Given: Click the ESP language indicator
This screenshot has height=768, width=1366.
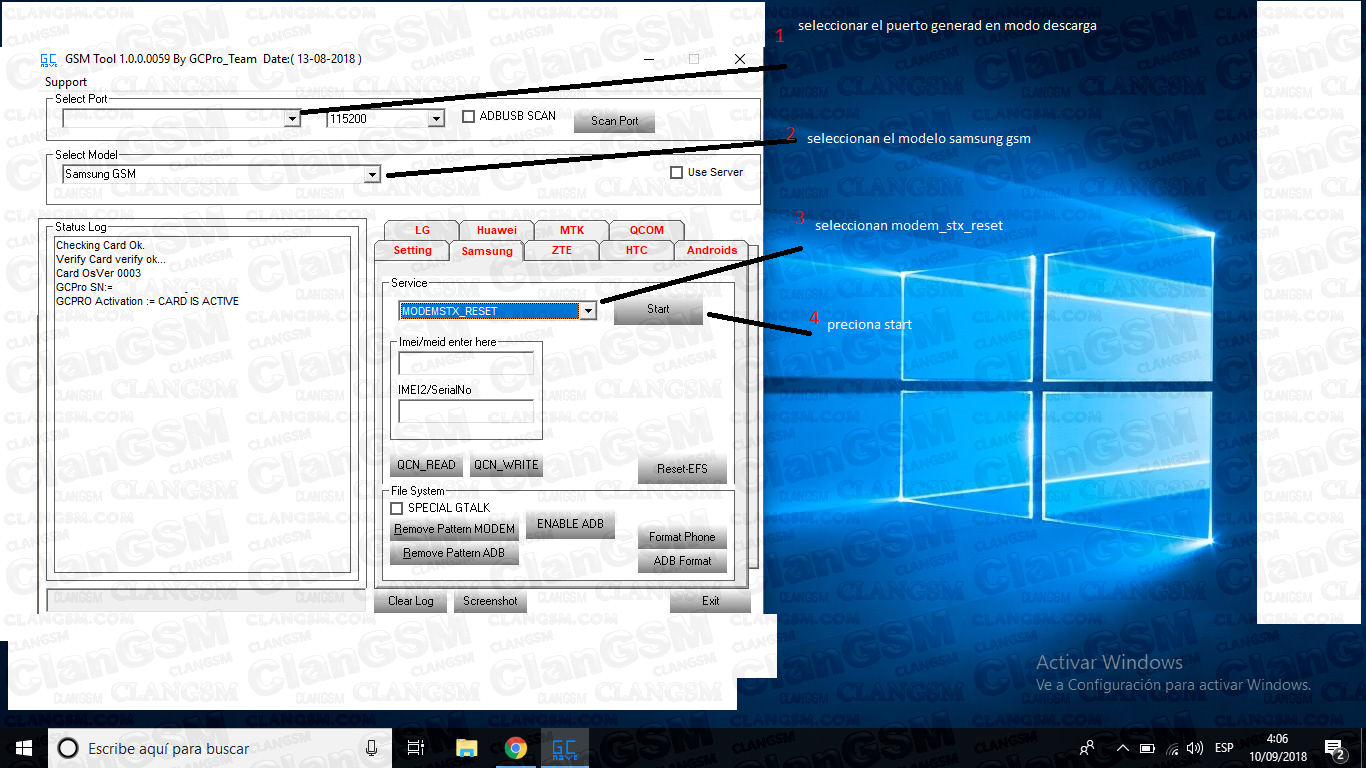Looking at the screenshot, I should [1224, 748].
